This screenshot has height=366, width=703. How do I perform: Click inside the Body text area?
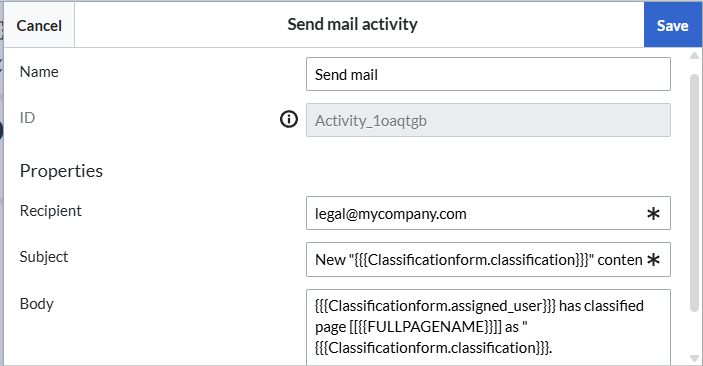click(488, 327)
